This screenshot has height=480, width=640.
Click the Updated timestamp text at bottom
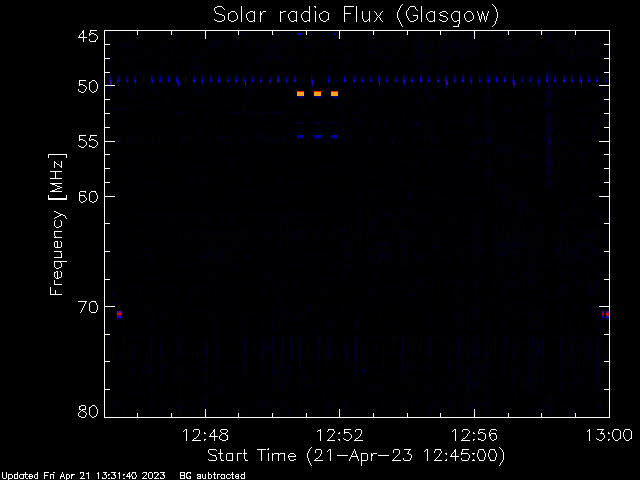click(x=83, y=476)
